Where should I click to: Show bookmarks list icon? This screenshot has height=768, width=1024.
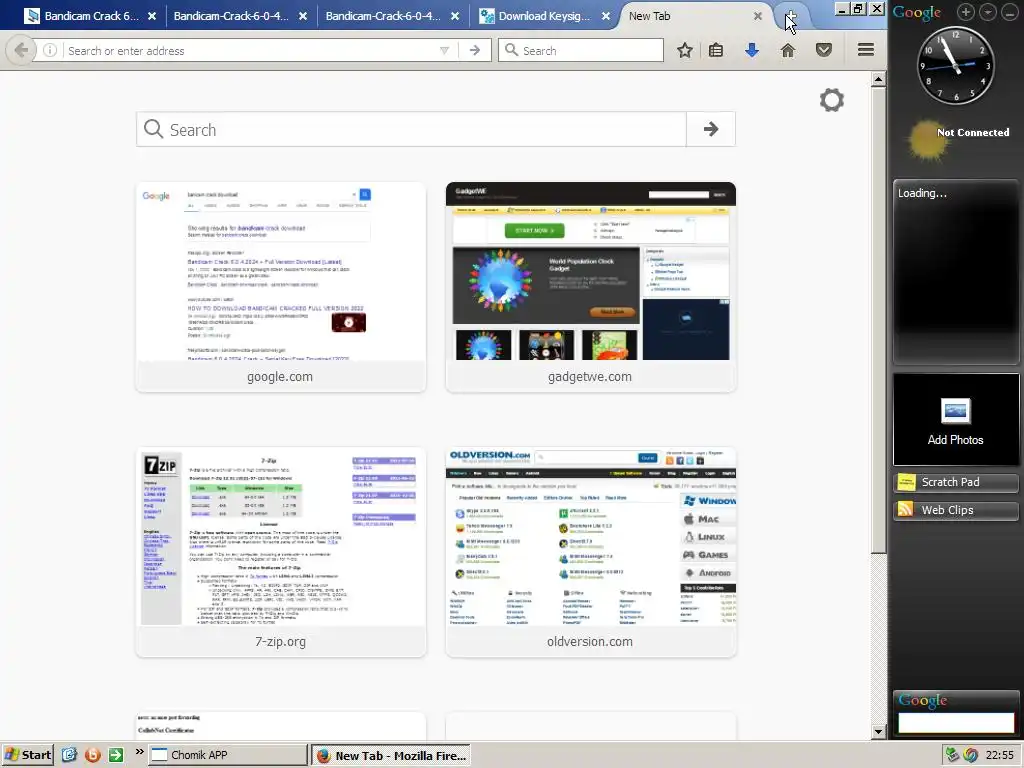(x=716, y=50)
